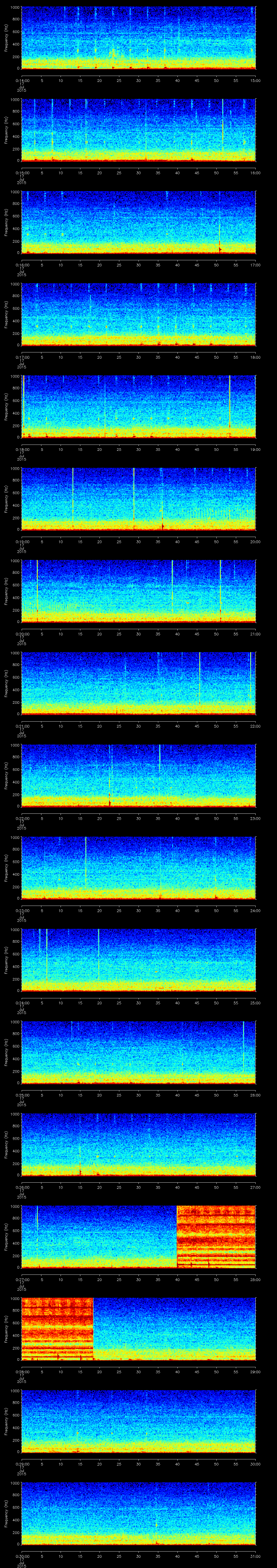Click the 0:20:00 start time label
The height and width of the screenshot is (1568, 277).
tap(22, 634)
